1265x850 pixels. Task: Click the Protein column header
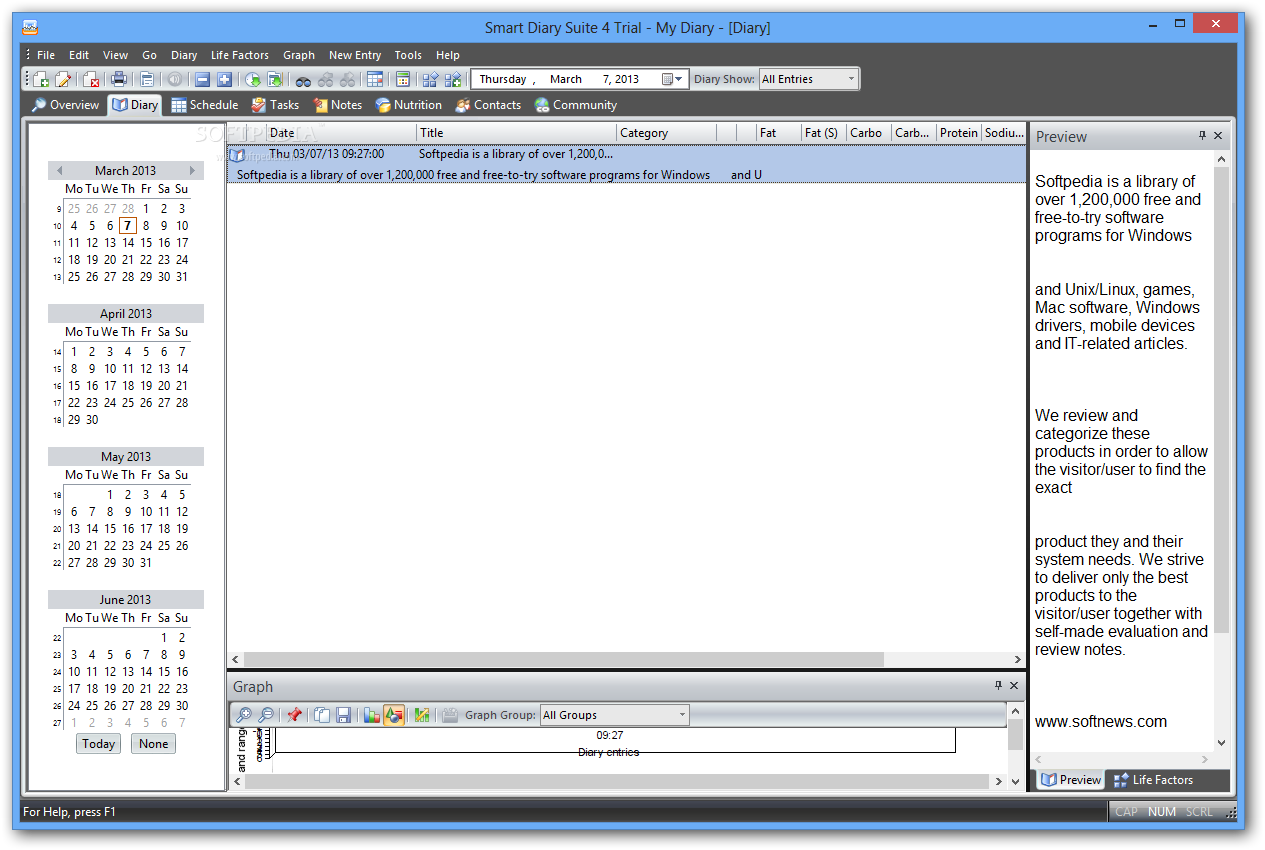pyautogui.click(x=959, y=132)
